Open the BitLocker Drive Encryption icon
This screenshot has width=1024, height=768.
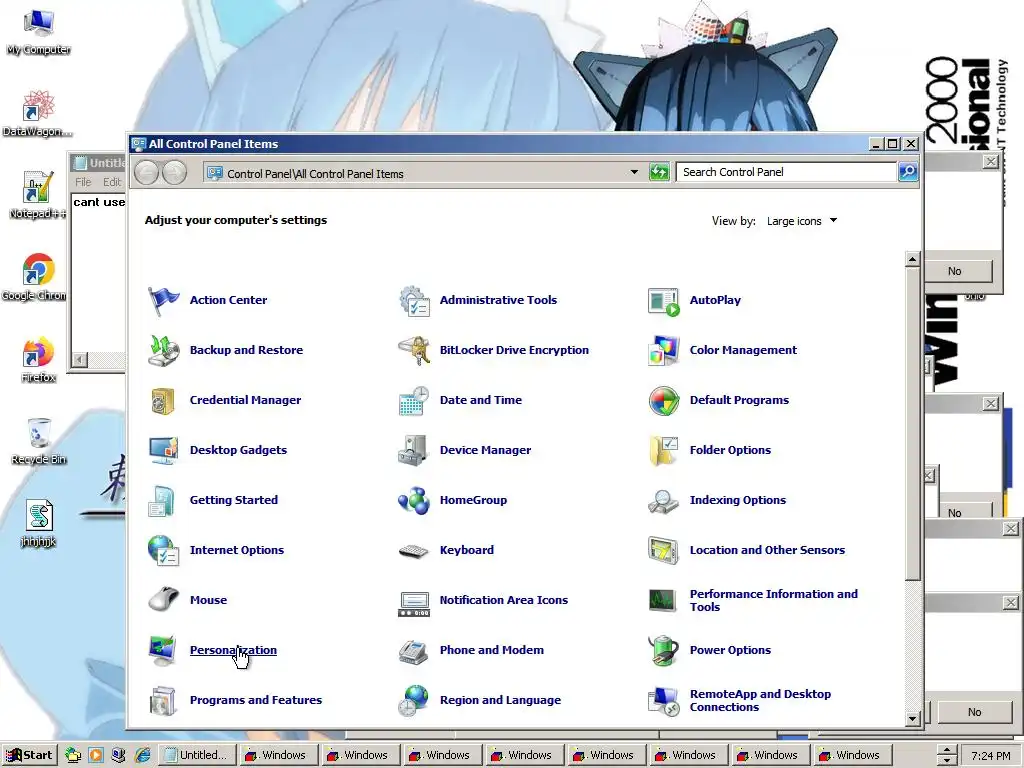pyautogui.click(x=414, y=351)
